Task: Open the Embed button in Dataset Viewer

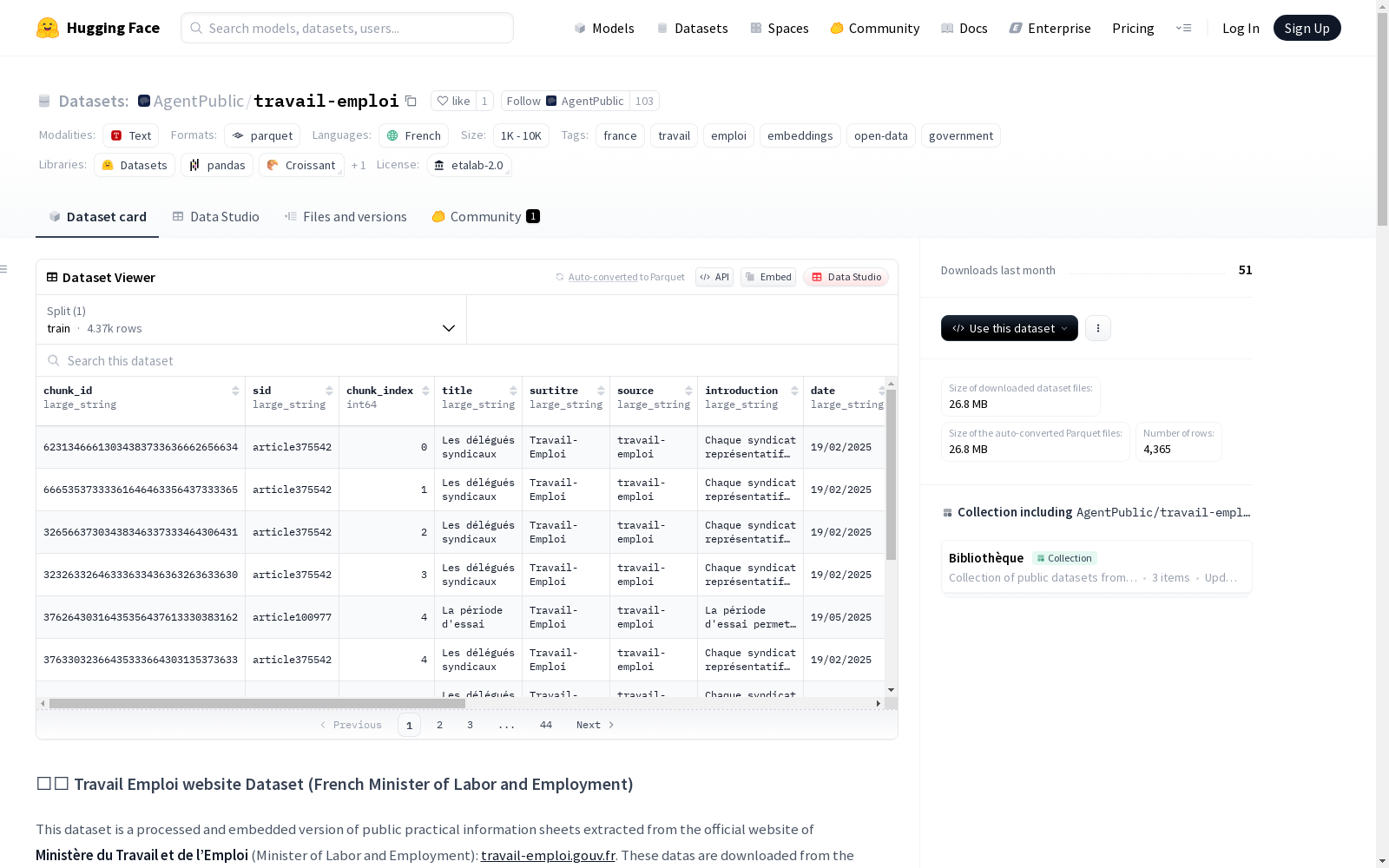Action: click(768, 277)
